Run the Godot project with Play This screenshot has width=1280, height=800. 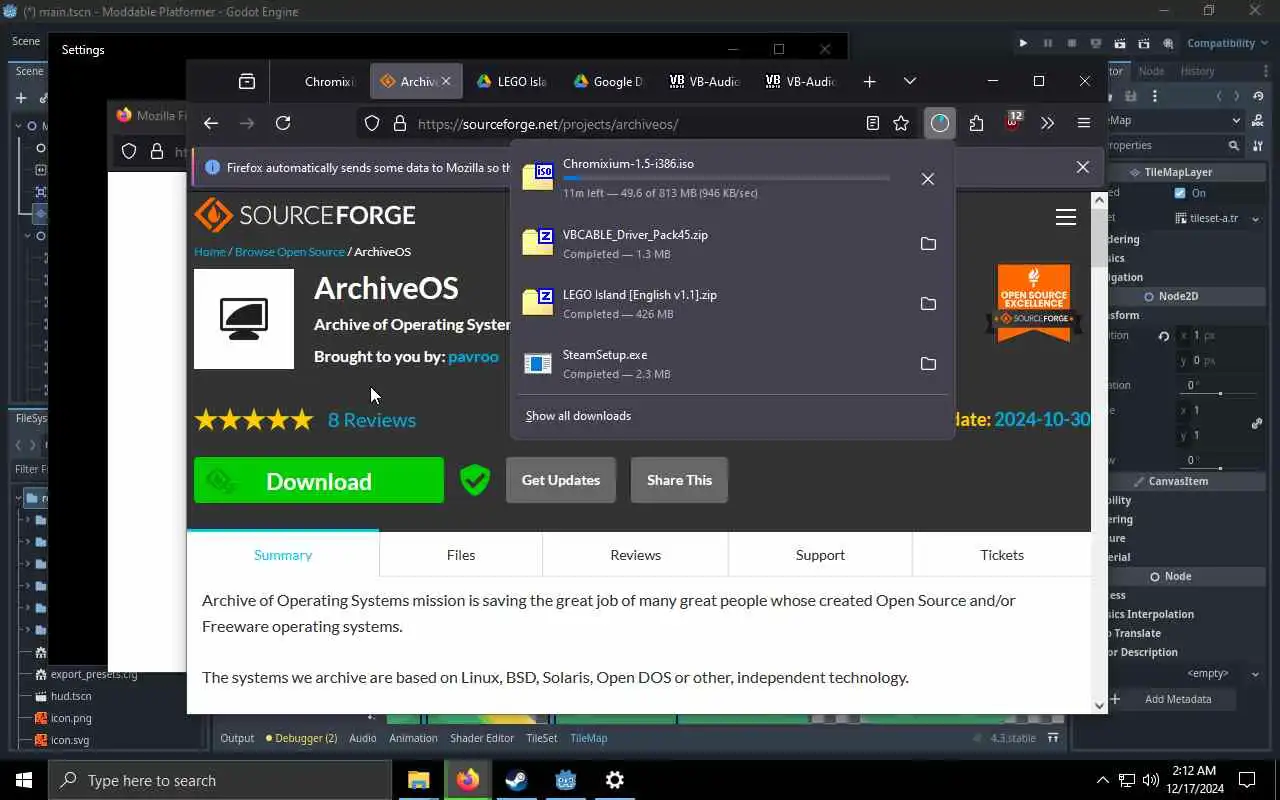(x=1023, y=43)
